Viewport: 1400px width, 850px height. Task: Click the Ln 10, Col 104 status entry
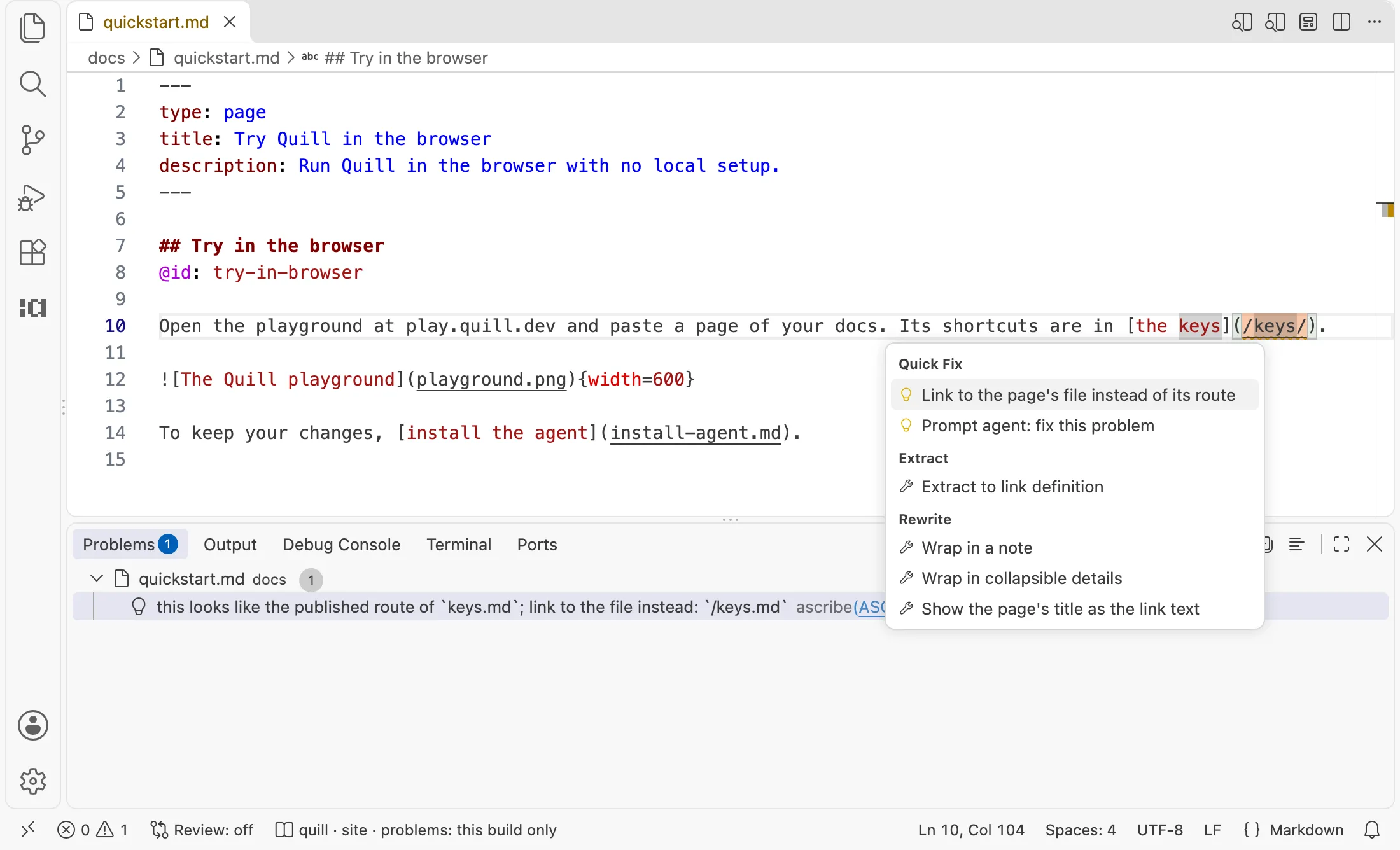click(971, 830)
